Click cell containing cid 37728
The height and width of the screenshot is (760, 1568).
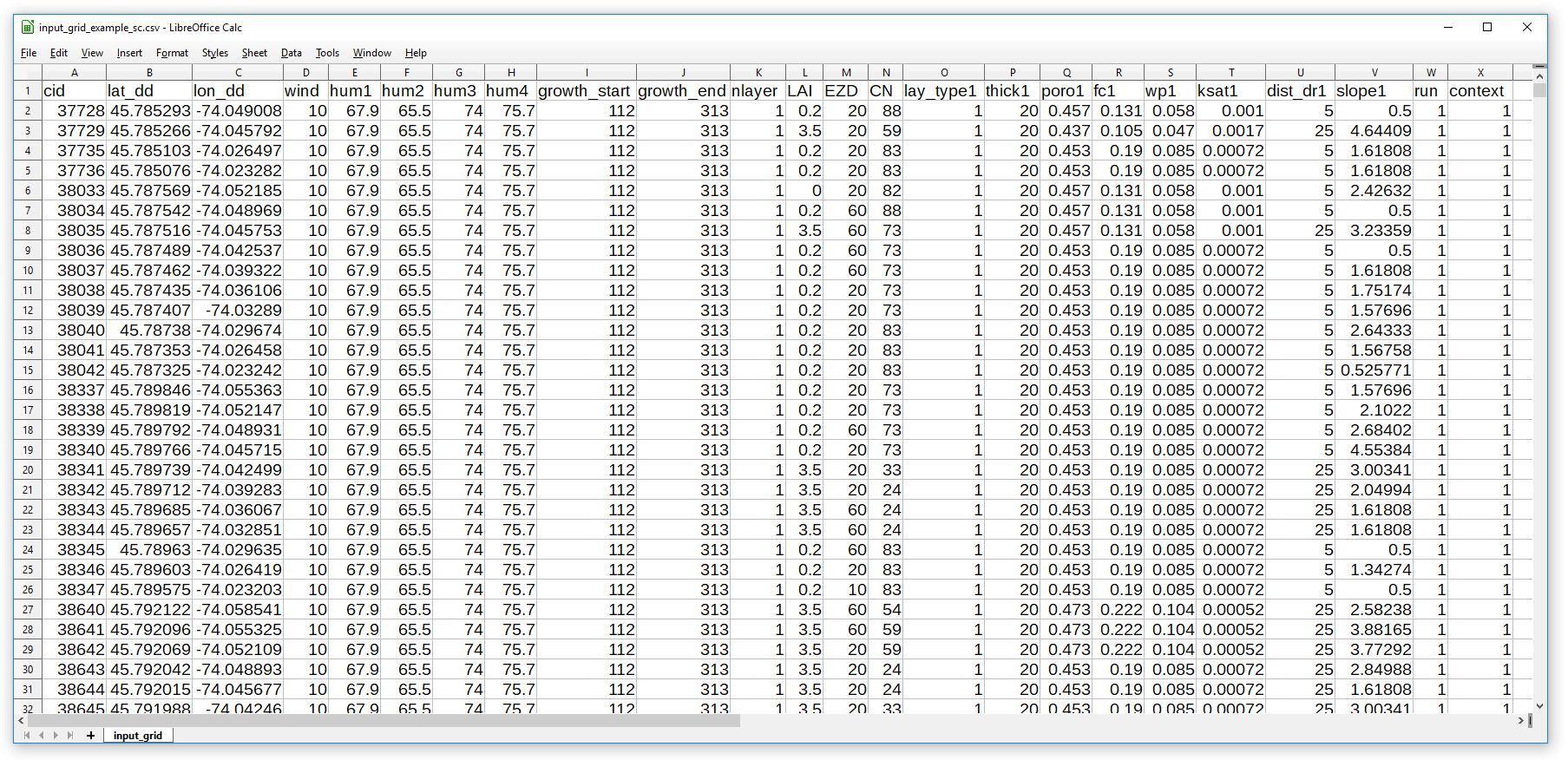(75, 111)
